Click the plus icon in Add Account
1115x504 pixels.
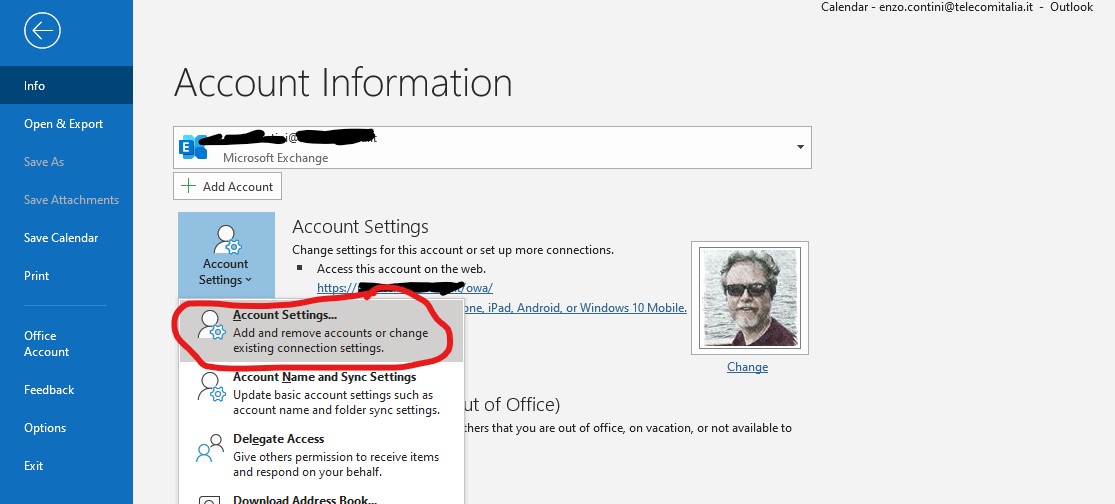click(x=188, y=186)
